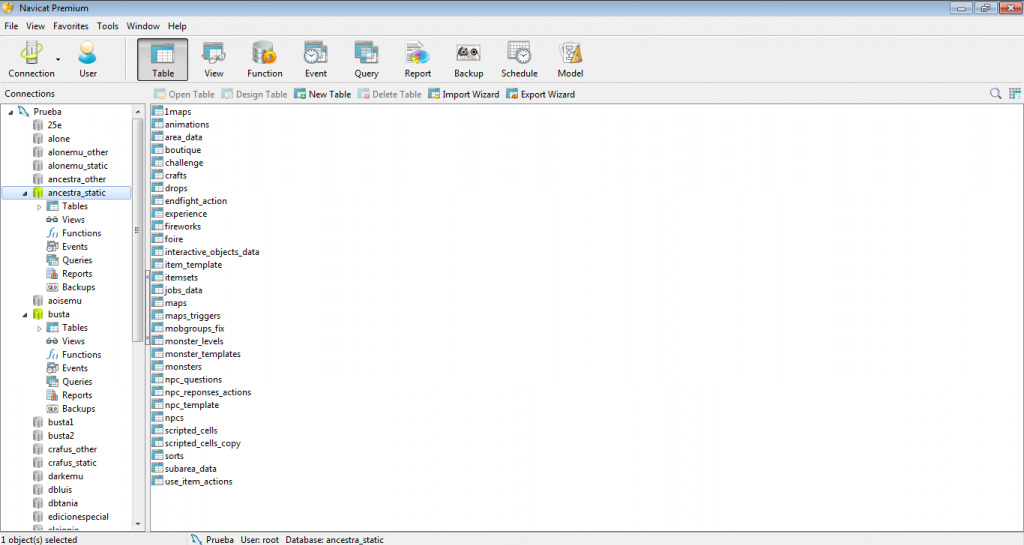
Task: Select the Model toolbar icon
Action: [570, 59]
